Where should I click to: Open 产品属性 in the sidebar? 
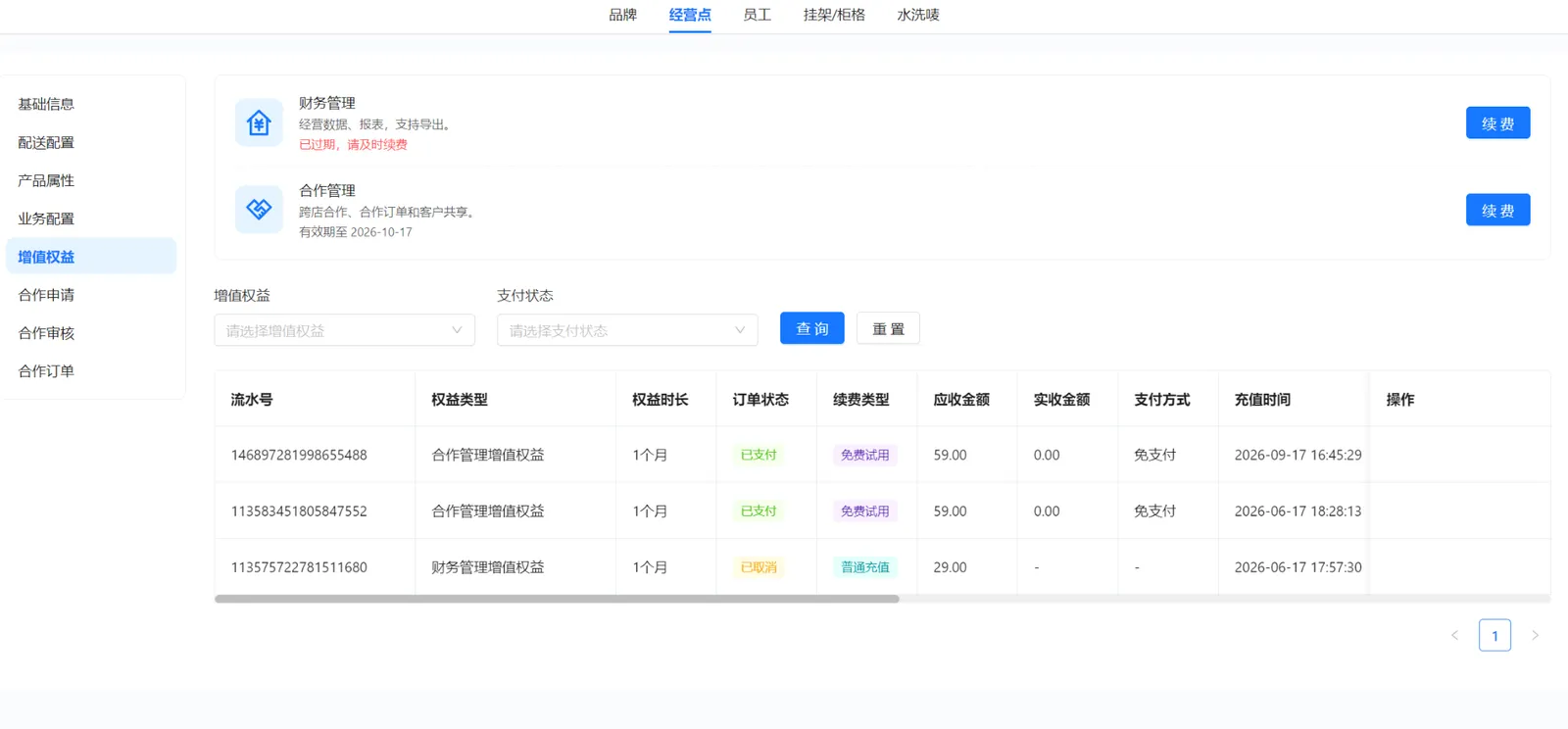[x=91, y=180]
